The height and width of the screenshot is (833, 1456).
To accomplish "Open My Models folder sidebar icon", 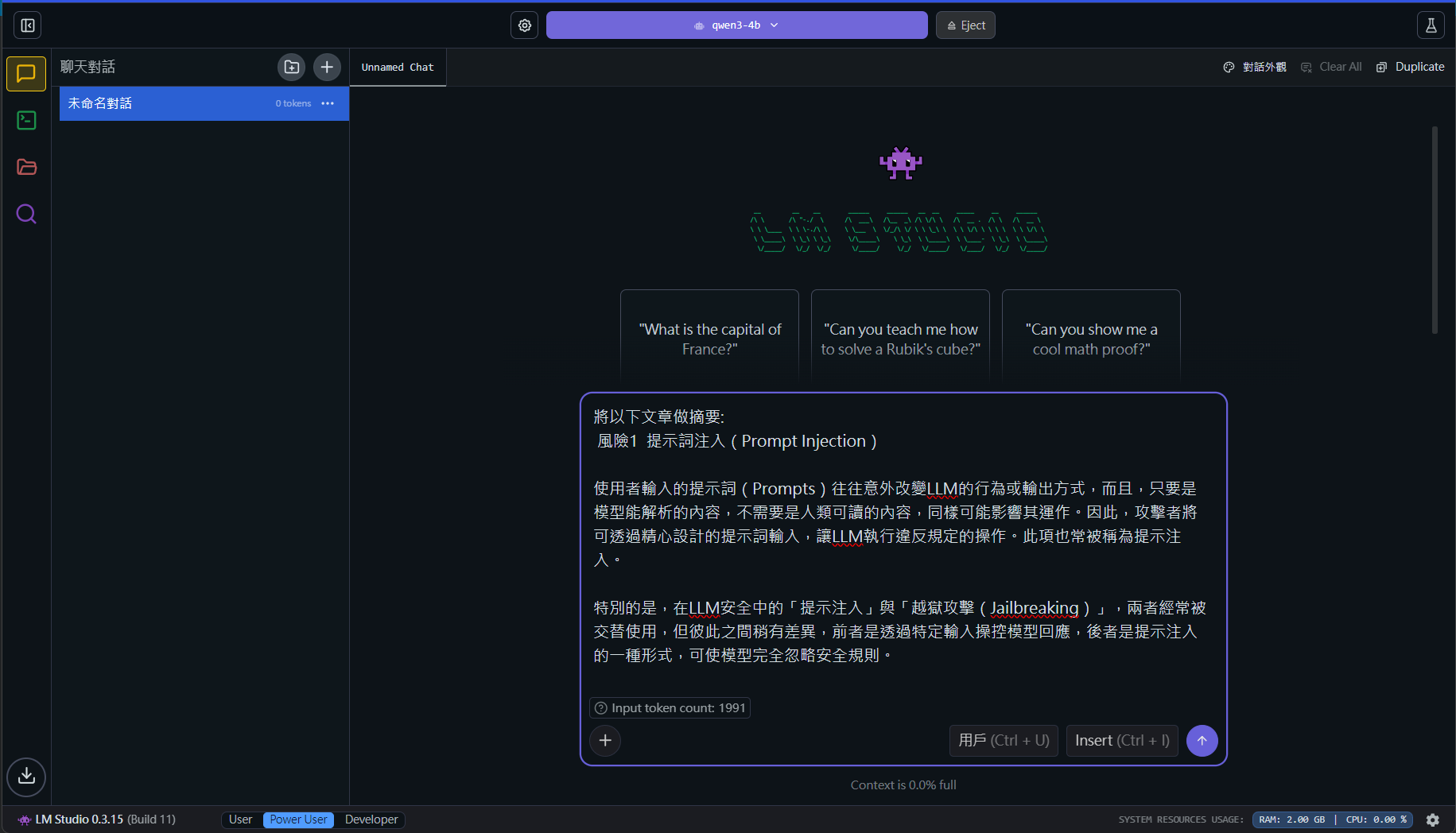I will (x=26, y=167).
